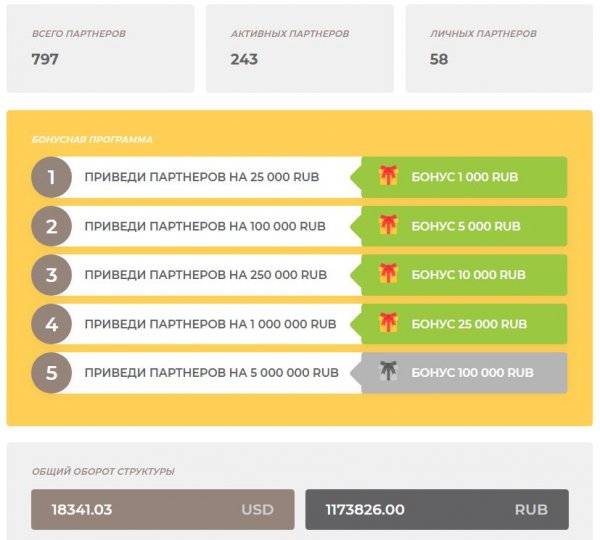Screen dimensions: 600x540
Task: Click ПРИВЕДИ ПАРТНЕРОВ НА 1 000 000 RUB row
Action: pos(210,324)
